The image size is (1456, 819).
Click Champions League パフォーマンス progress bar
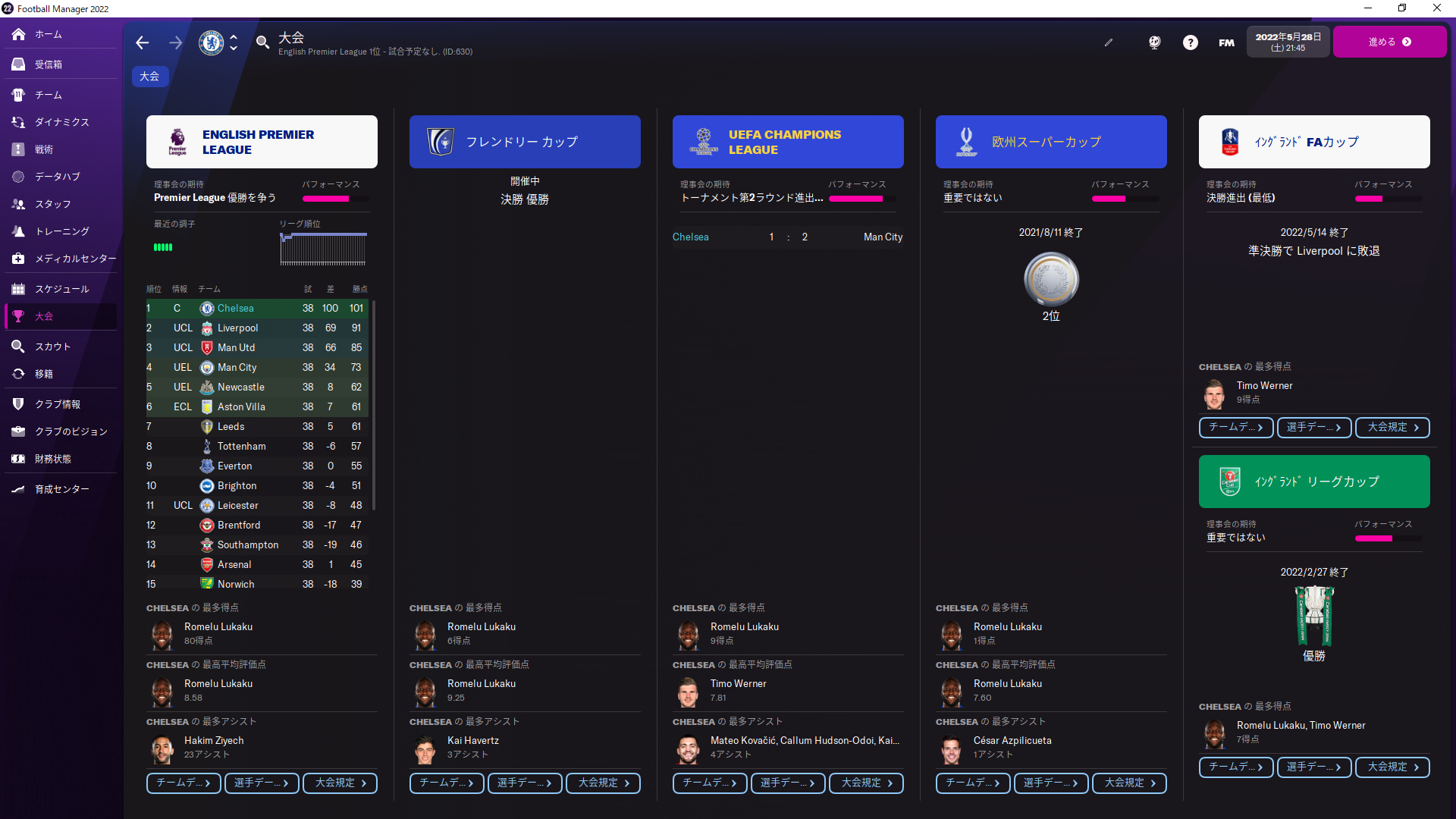coord(862,199)
